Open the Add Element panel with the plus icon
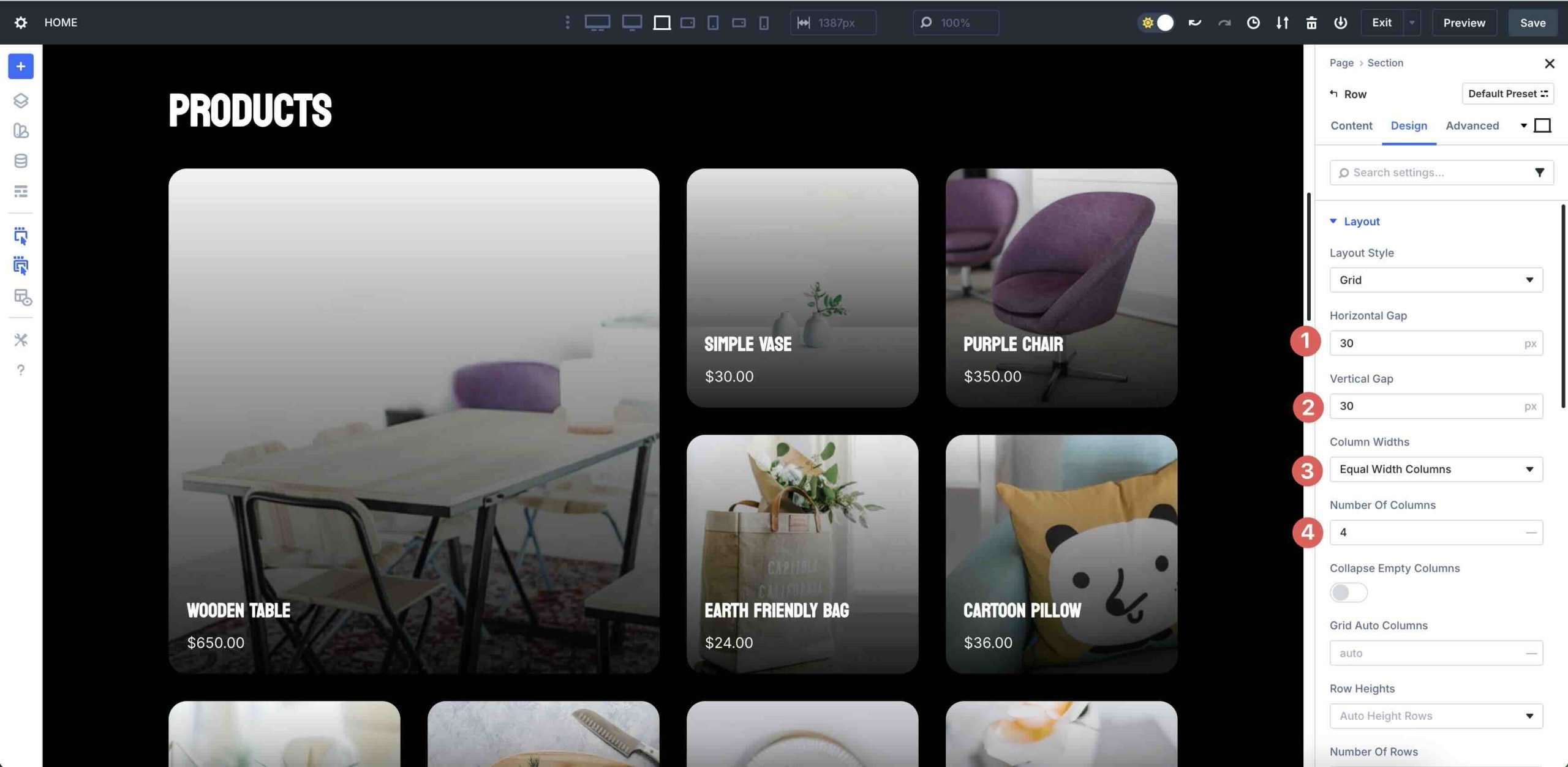 point(20,66)
